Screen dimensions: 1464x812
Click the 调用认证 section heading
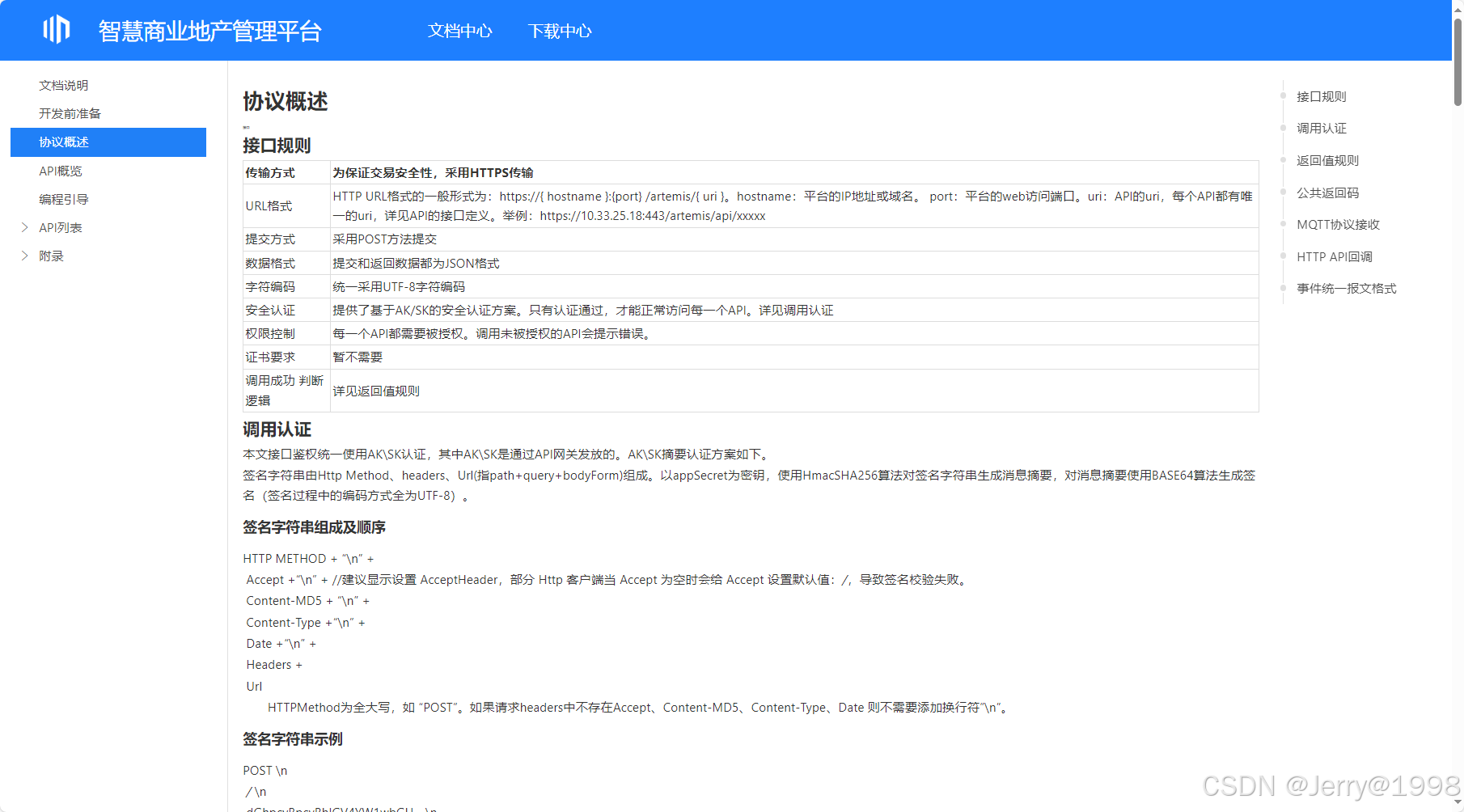coord(277,429)
